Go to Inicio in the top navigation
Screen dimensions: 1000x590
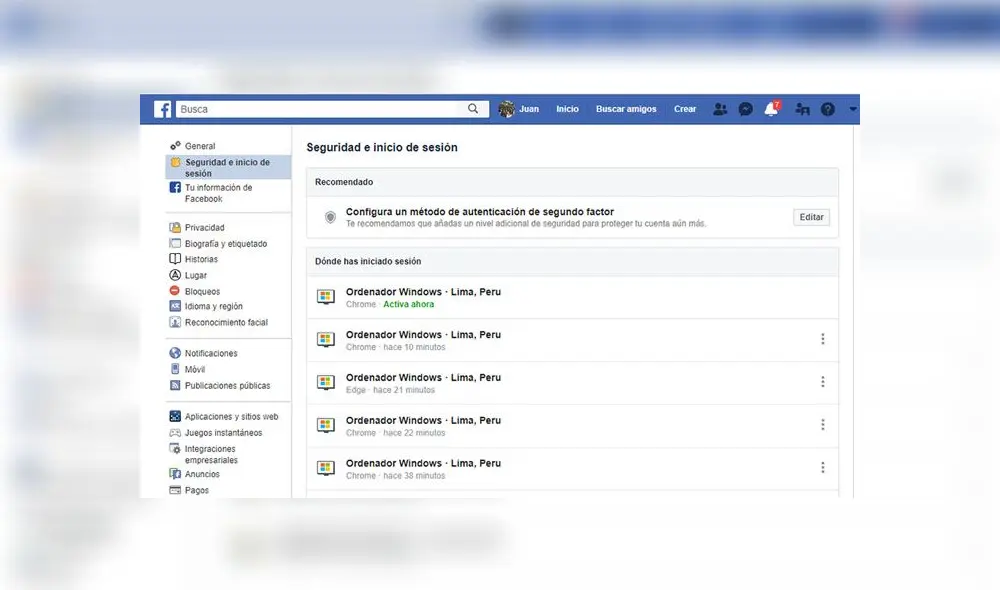[567, 109]
